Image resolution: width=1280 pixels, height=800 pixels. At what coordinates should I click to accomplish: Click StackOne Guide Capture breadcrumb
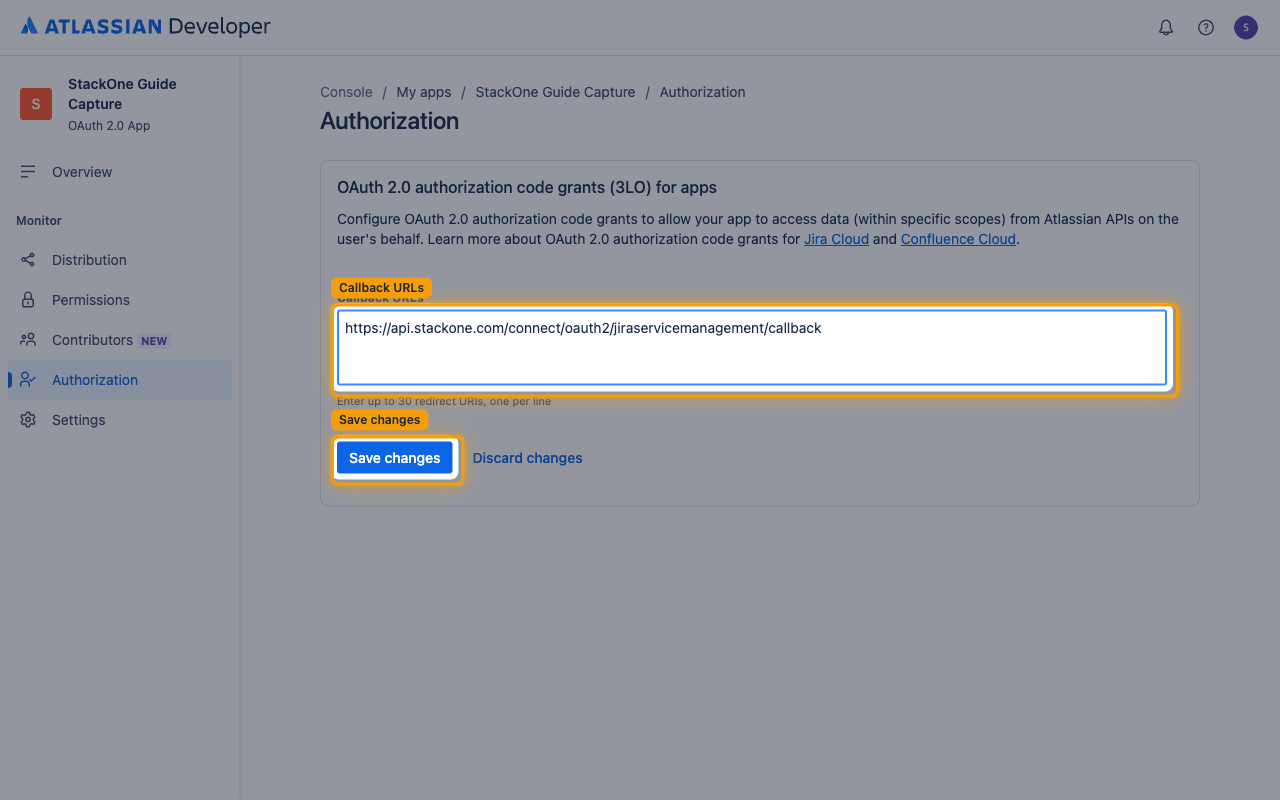(x=555, y=92)
